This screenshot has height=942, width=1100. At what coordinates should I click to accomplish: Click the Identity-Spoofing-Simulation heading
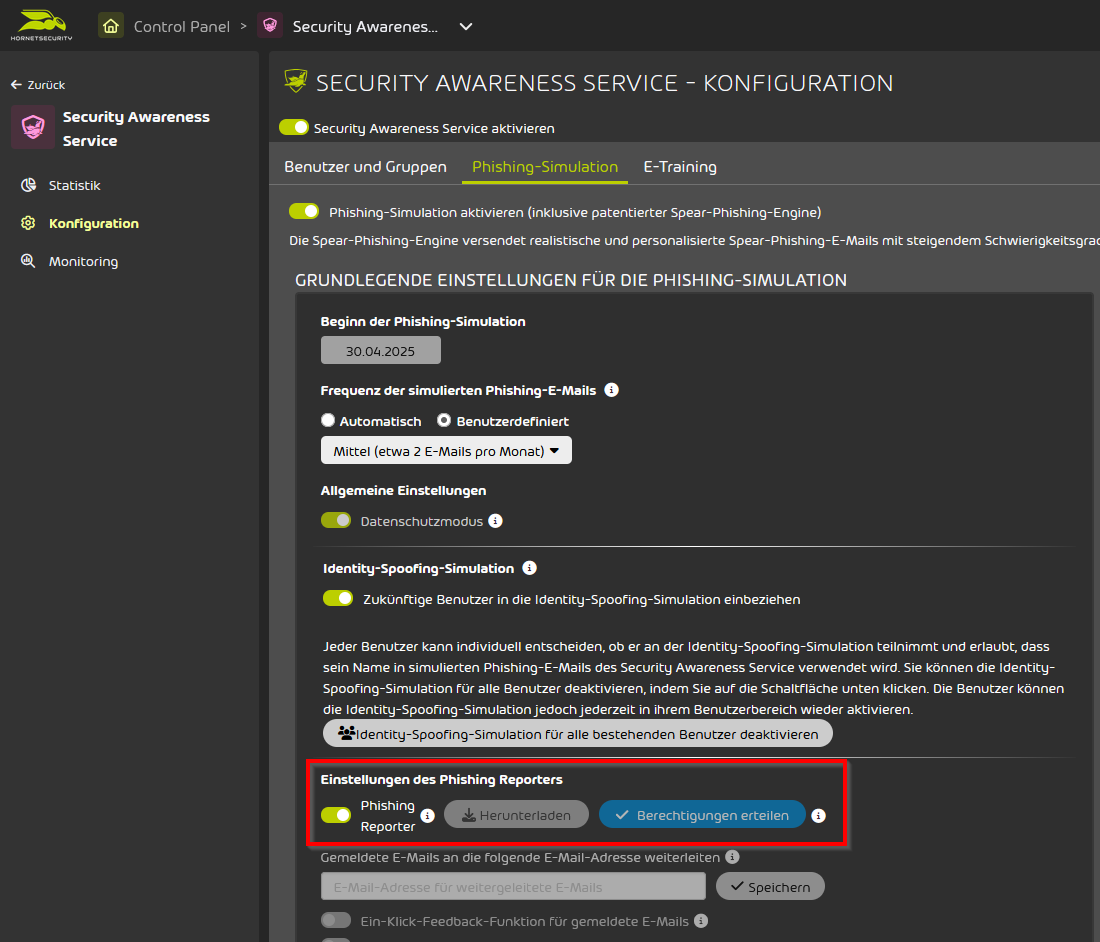(x=418, y=568)
